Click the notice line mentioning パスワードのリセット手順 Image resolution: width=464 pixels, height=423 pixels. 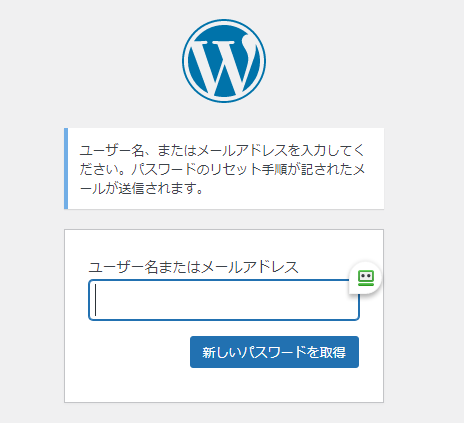coord(222,170)
